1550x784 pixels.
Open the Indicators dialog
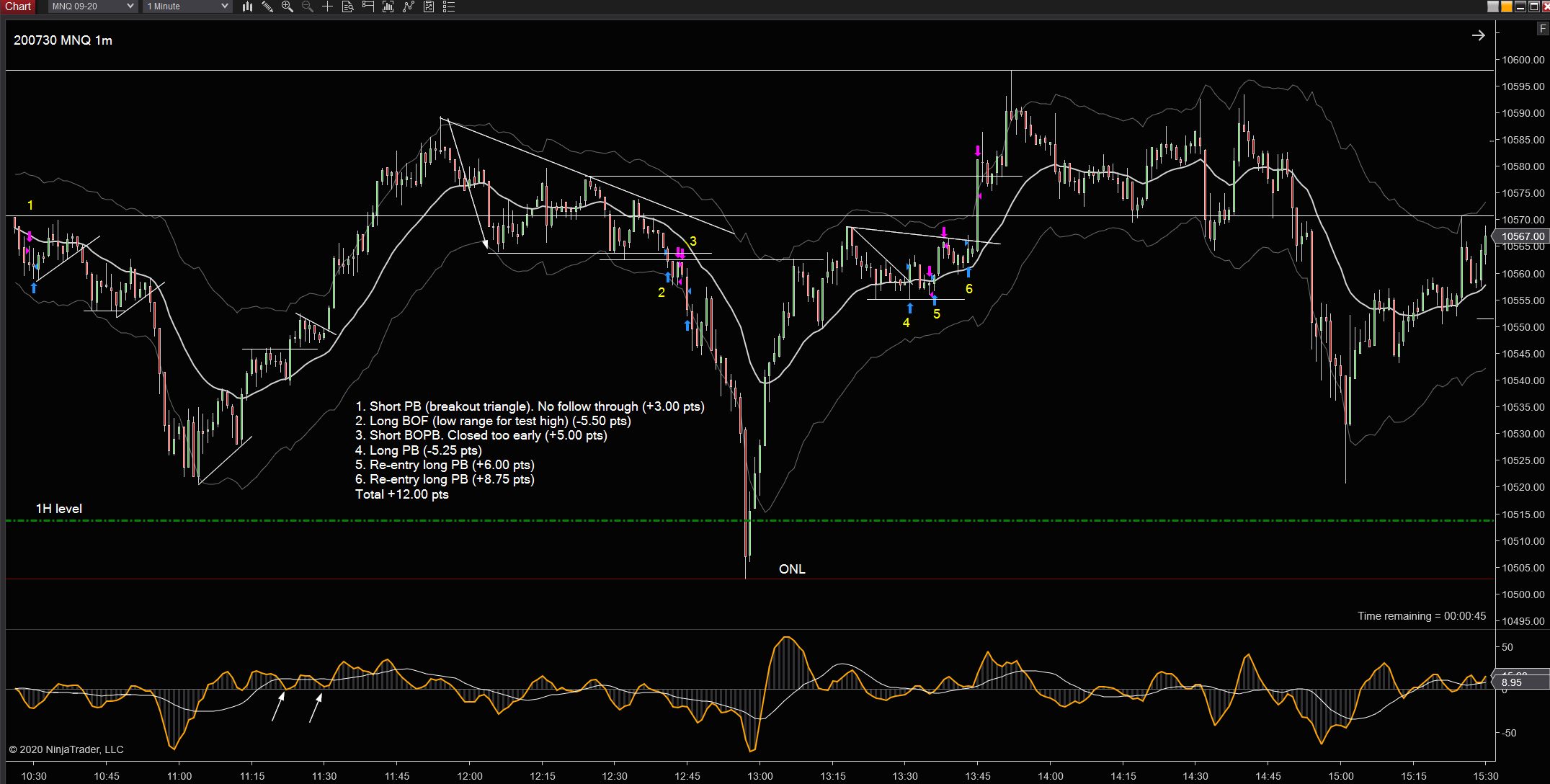click(x=409, y=6)
